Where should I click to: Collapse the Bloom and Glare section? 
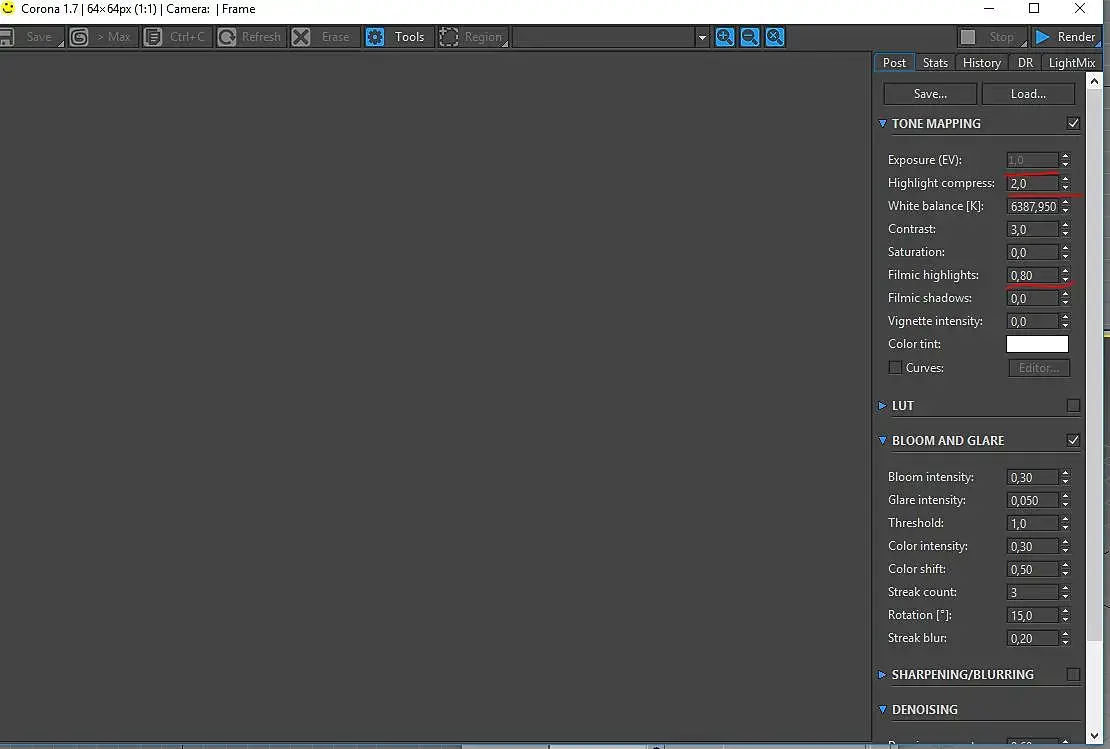click(882, 440)
